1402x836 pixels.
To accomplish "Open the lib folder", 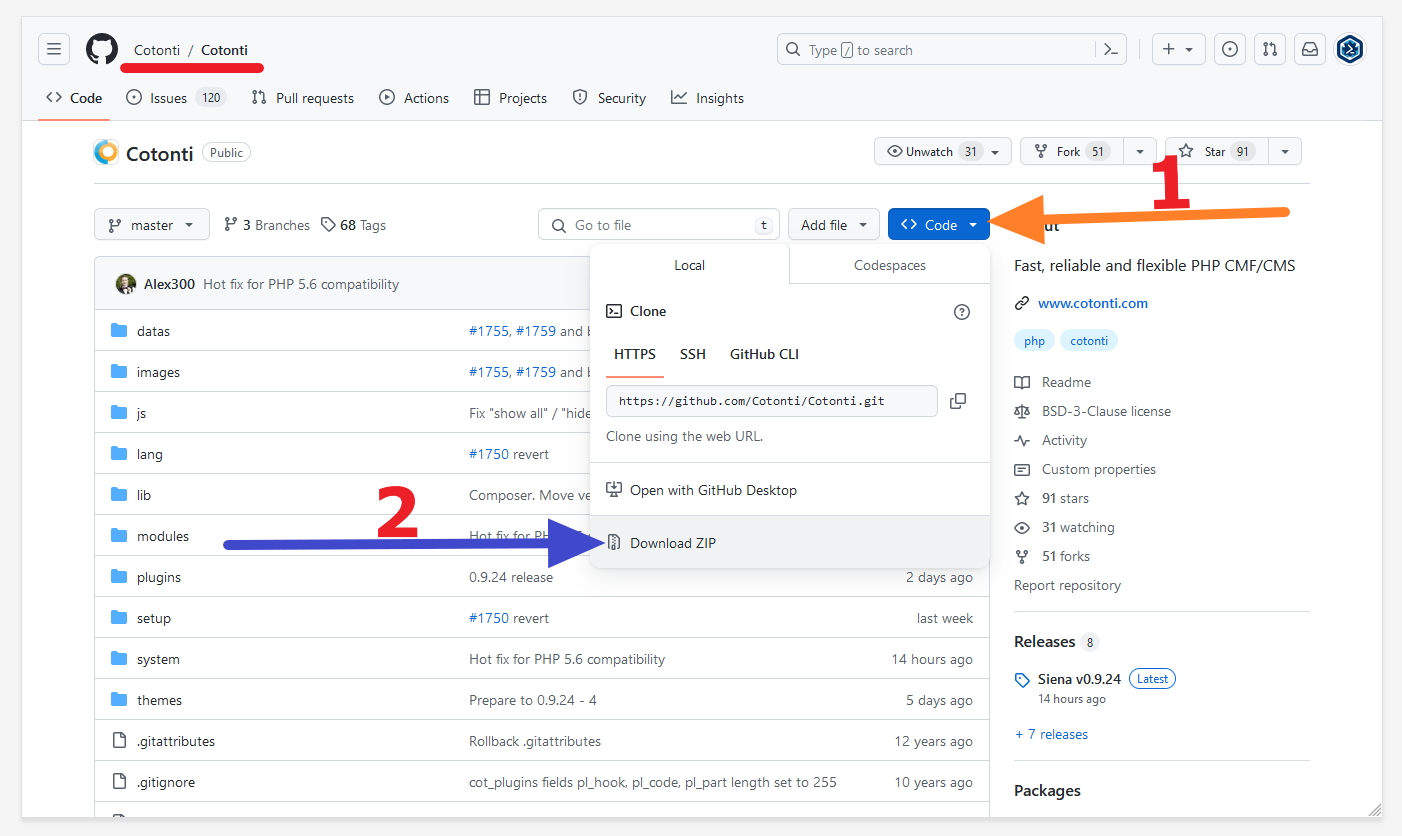I will click(144, 495).
